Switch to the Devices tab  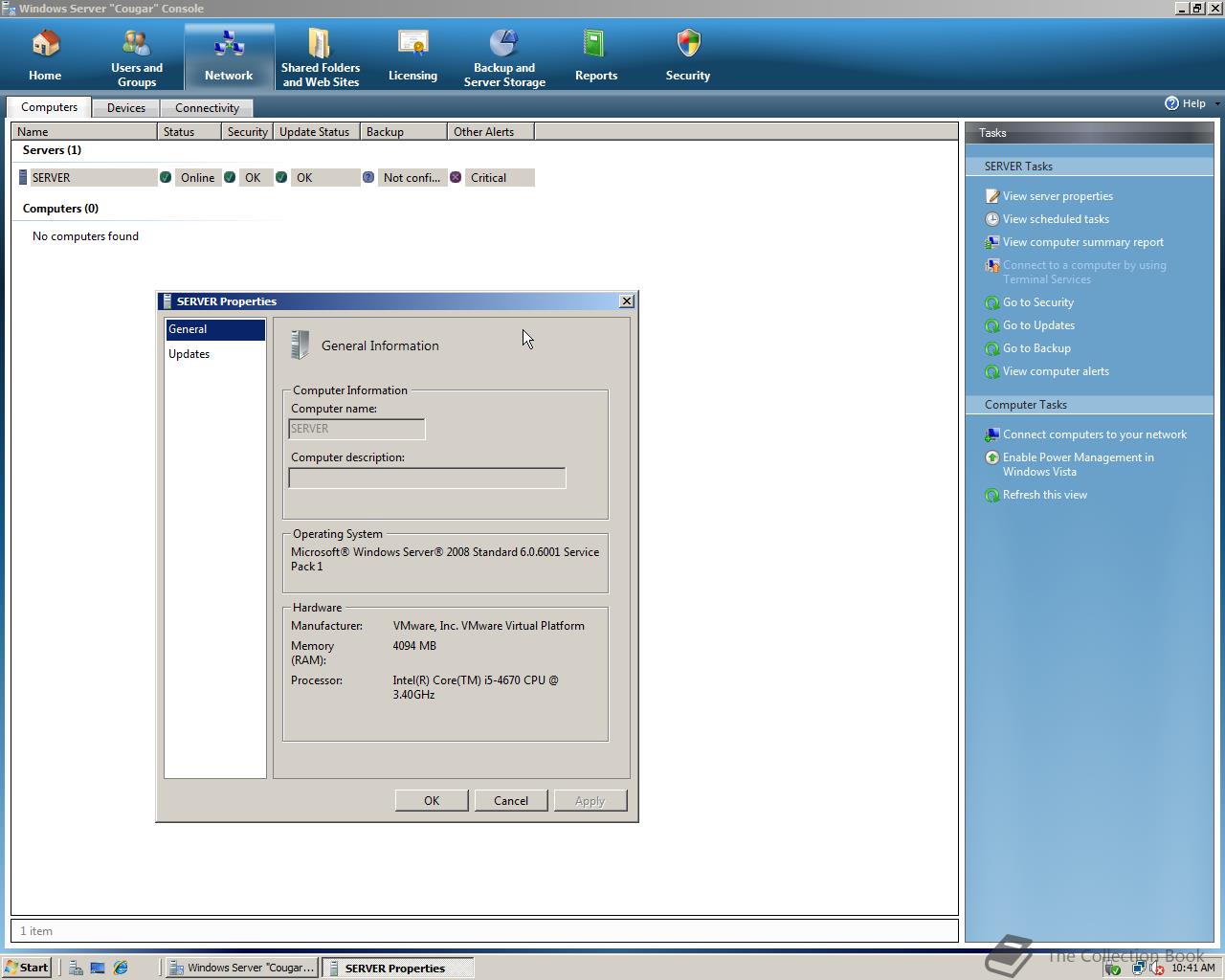125,108
